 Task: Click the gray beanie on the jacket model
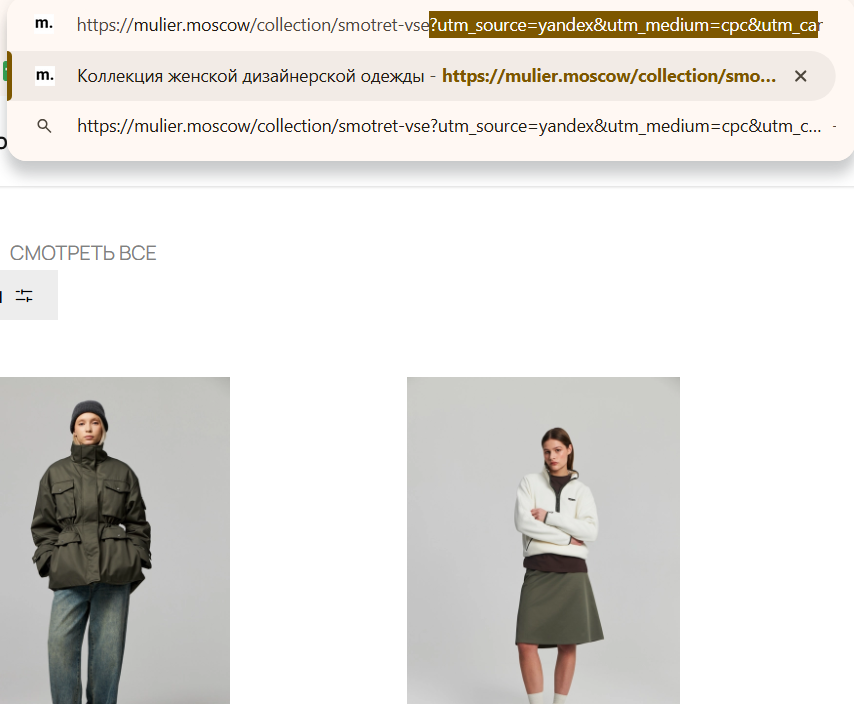tap(89, 414)
